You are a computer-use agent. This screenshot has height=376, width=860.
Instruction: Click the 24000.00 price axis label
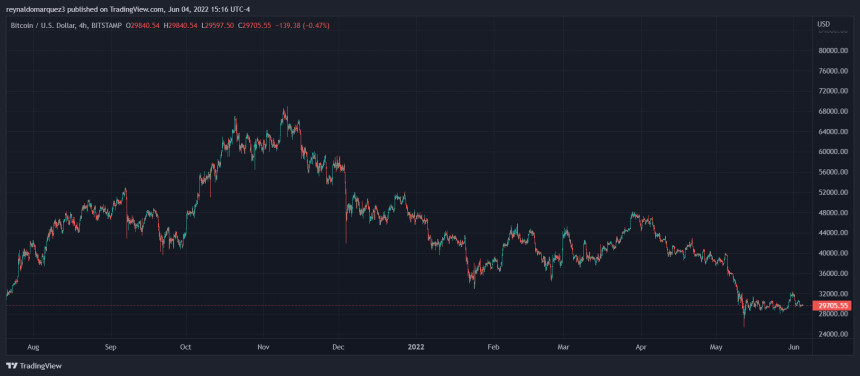833,335
